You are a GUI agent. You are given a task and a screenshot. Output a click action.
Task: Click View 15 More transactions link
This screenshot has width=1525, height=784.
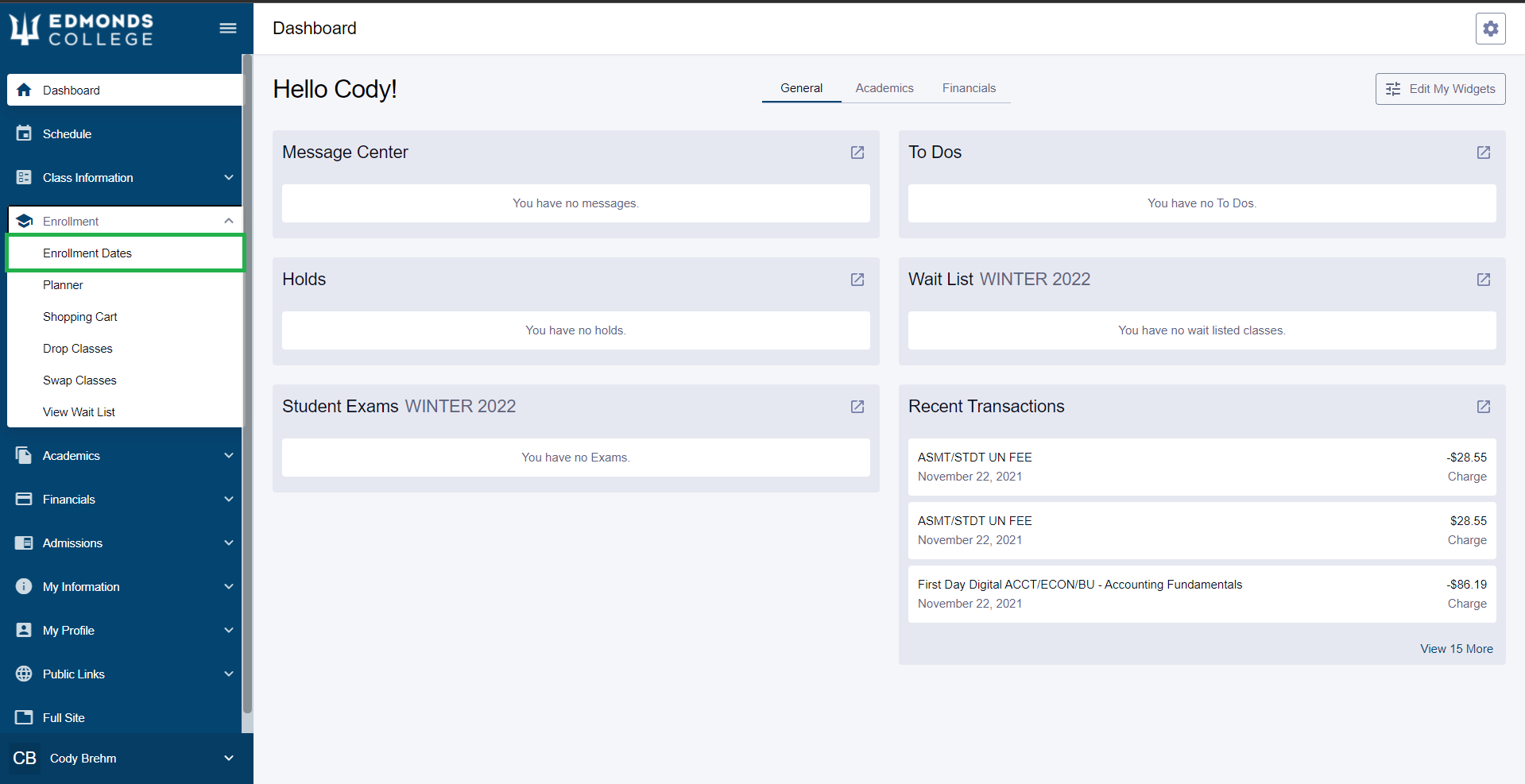click(1456, 649)
